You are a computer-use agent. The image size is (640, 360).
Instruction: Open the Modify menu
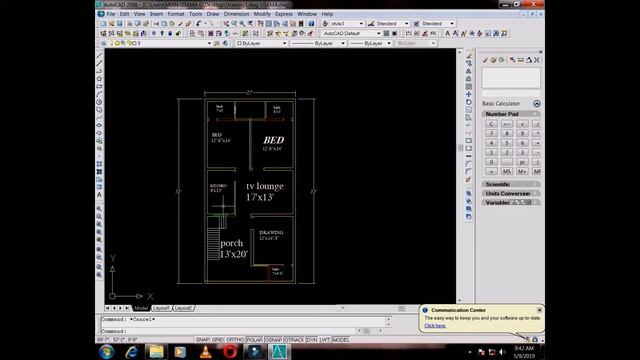[262, 14]
